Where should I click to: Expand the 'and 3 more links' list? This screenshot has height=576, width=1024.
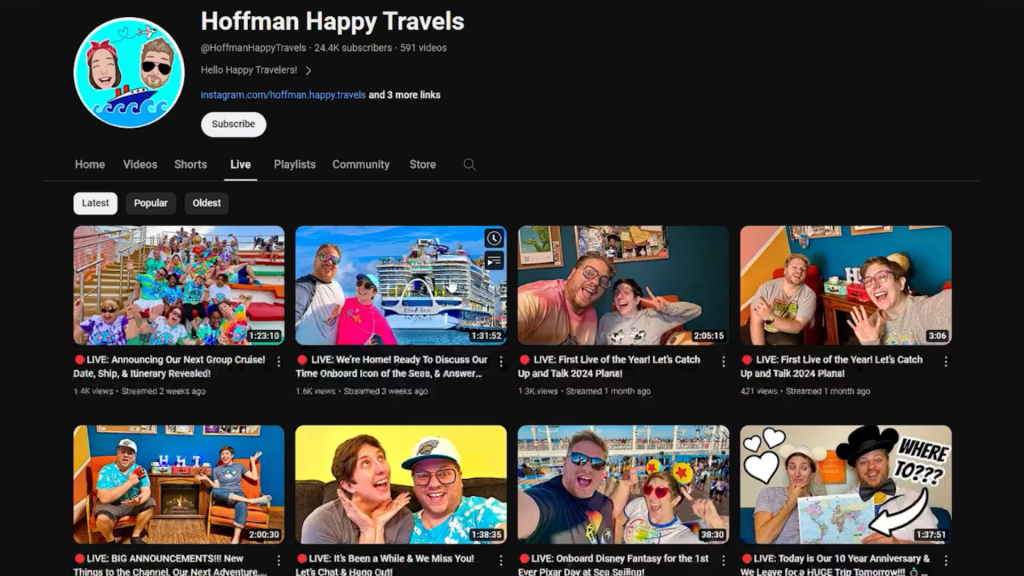click(x=404, y=95)
